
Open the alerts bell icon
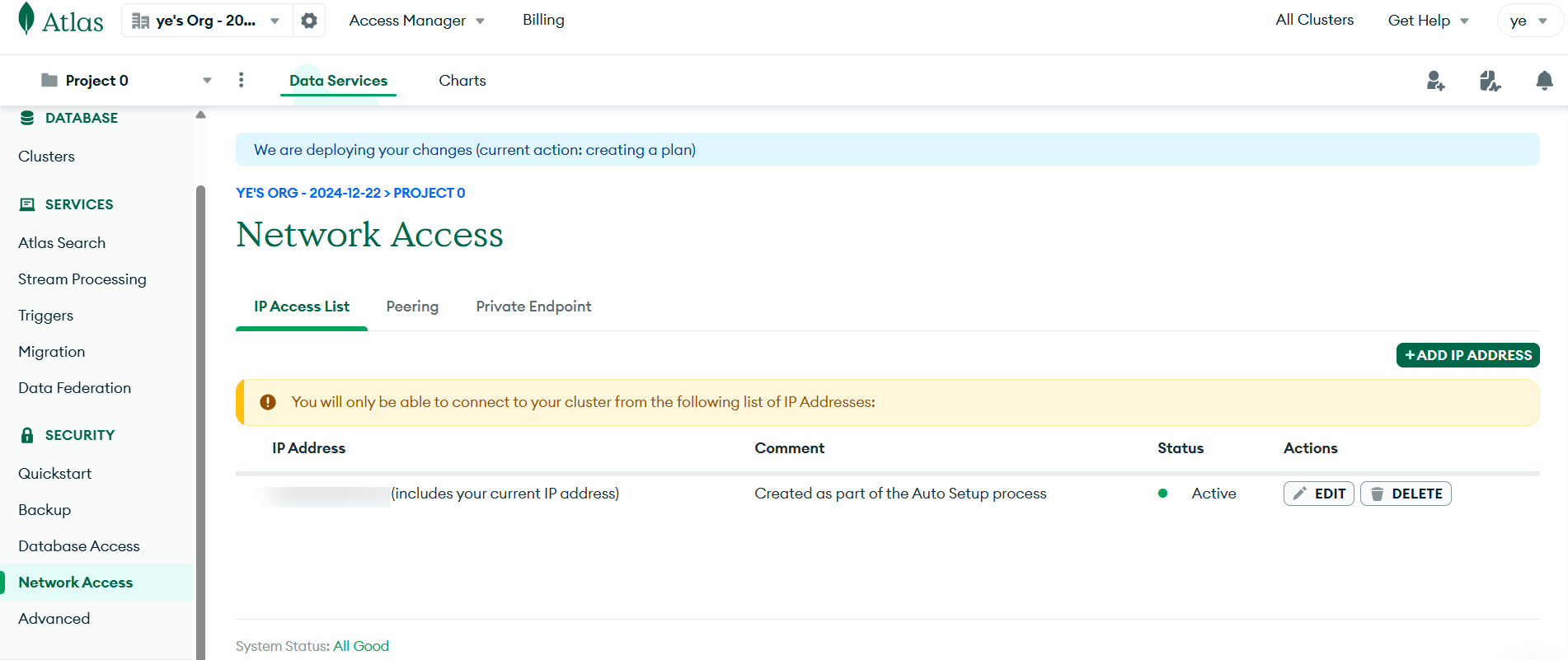click(1544, 81)
